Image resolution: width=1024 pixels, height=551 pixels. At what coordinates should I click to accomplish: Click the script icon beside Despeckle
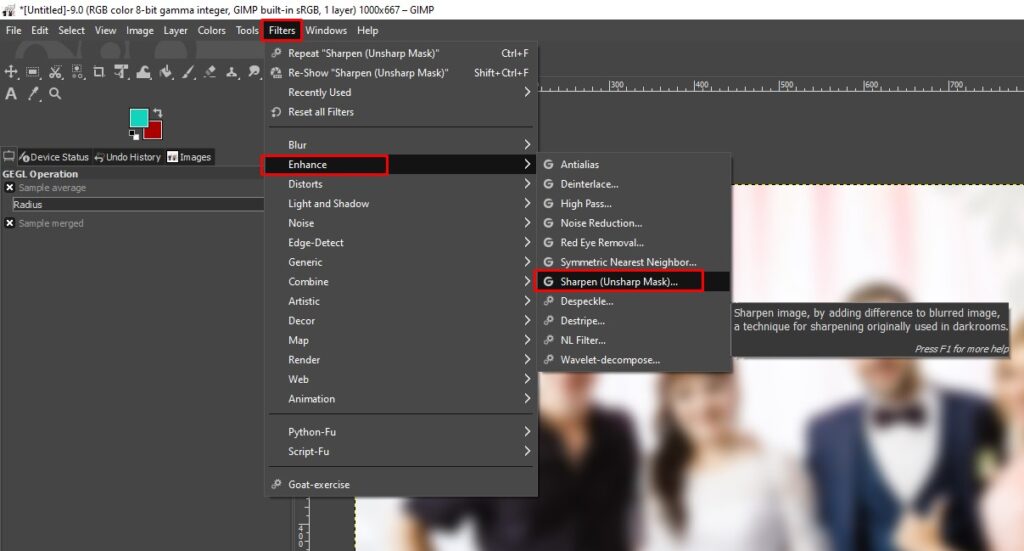click(x=549, y=301)
